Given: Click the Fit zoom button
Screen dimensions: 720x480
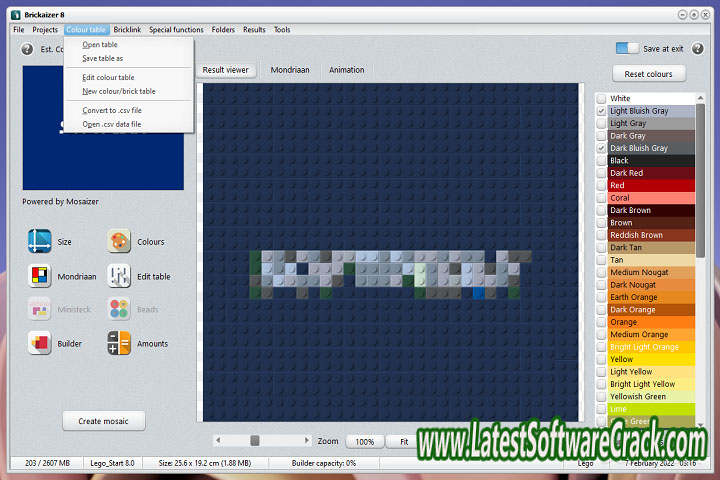Looking at the screenshot, I should 404,441.
